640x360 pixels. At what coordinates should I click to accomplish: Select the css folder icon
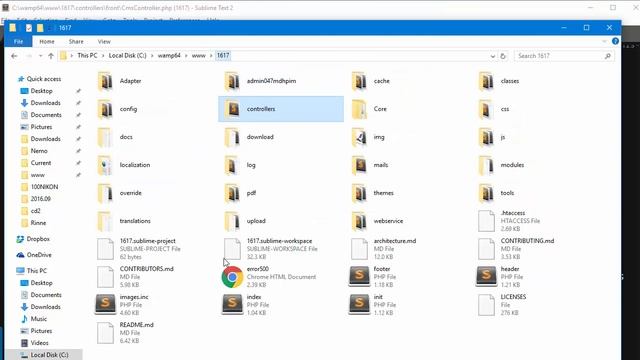[486, 109]
